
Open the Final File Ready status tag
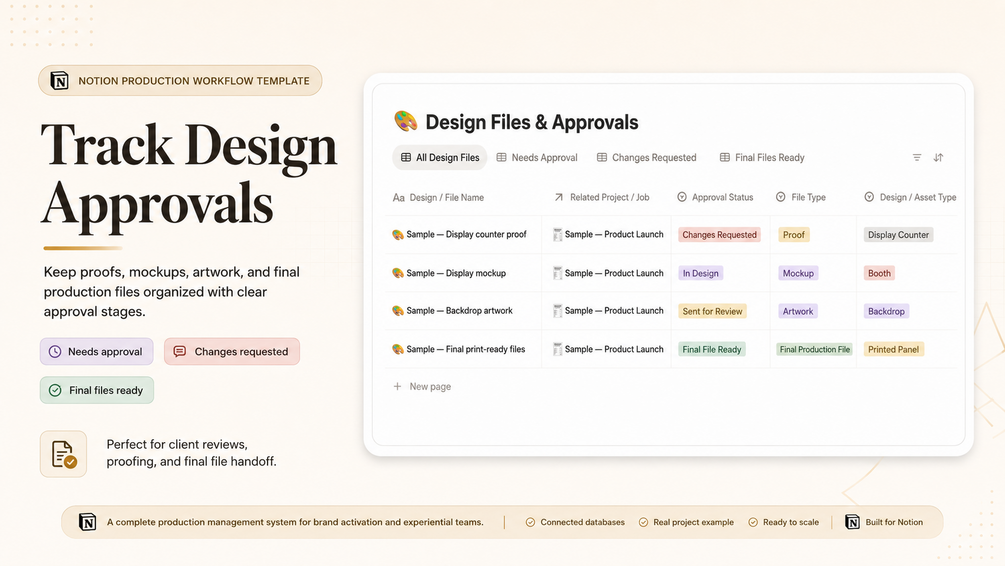[x=711, y=349]
